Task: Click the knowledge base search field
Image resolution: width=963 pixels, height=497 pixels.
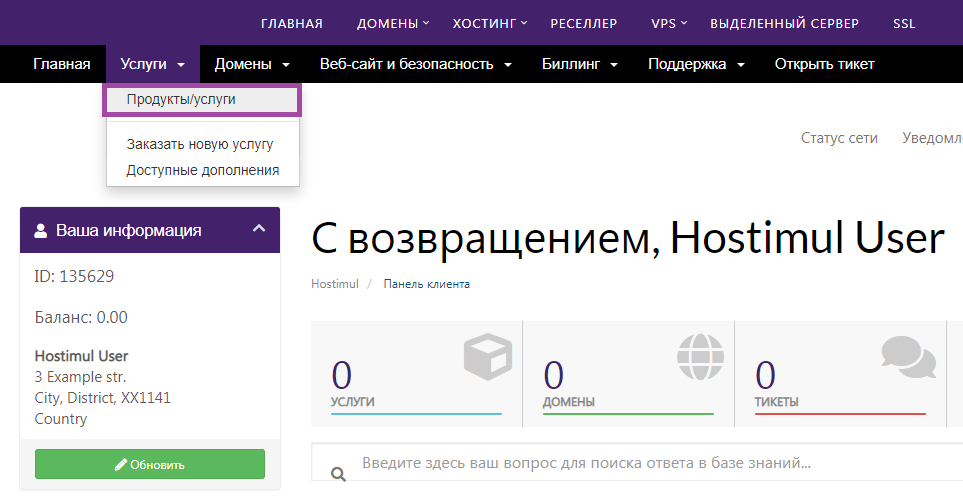Action: 640,464
